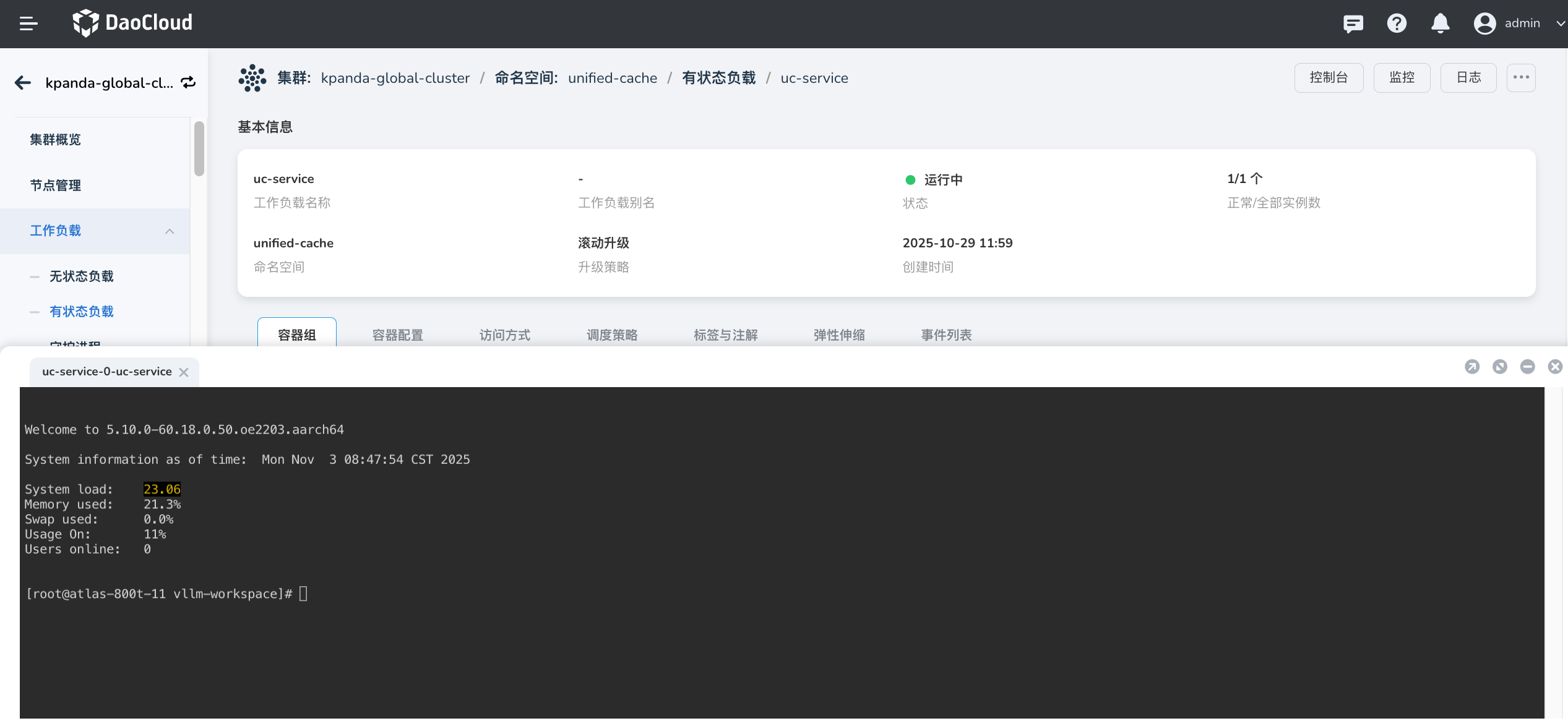This screenshot has width=1568, height=726.
Task: Open the chat messages icon
Action: [x=1353, y=23]
